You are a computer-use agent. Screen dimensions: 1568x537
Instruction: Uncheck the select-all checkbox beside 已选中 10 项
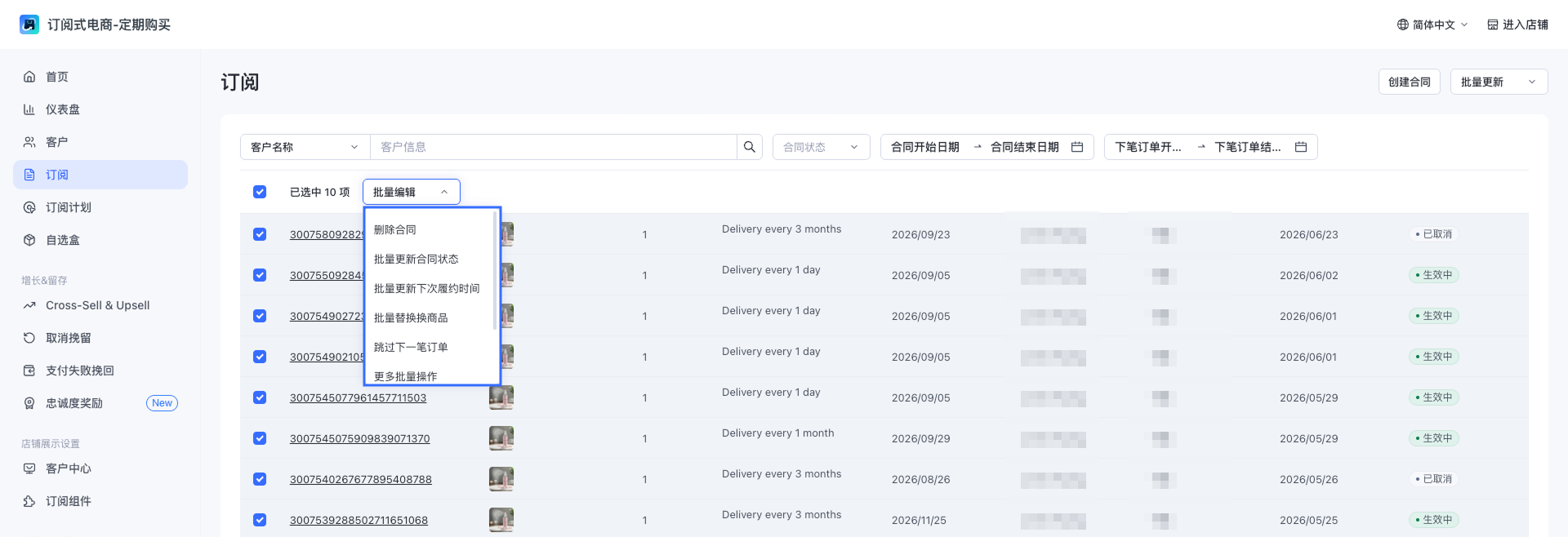coord(260,192)
